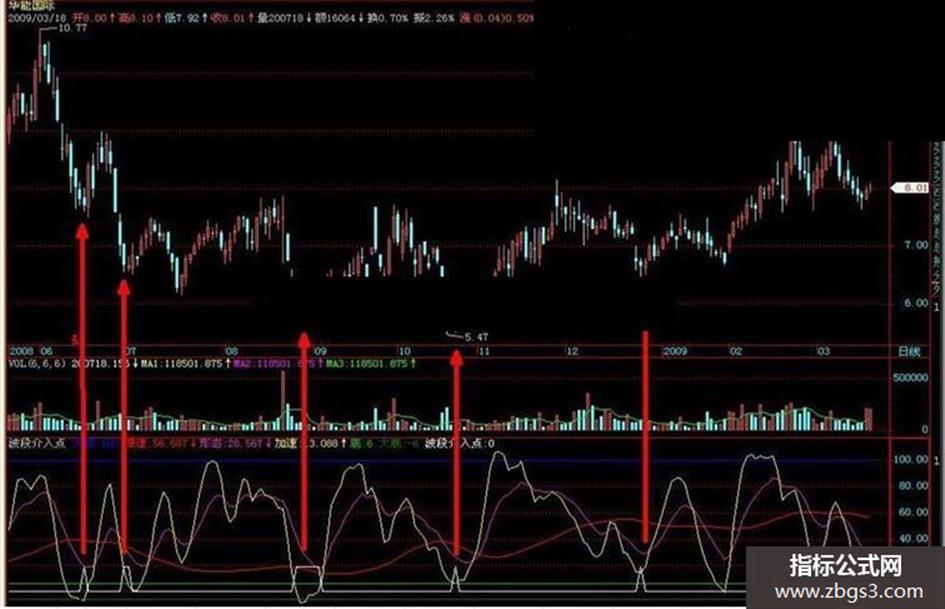Click the 11 month marker on time axis

[483, 351]
